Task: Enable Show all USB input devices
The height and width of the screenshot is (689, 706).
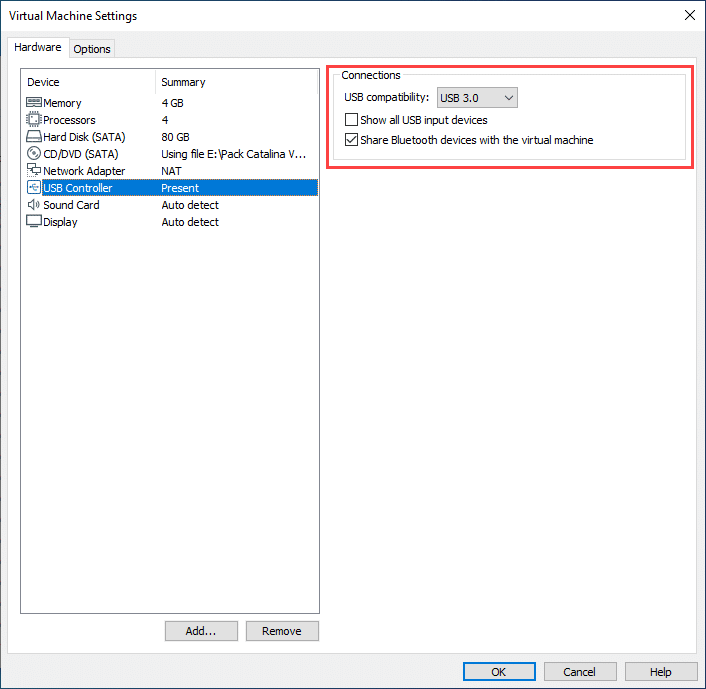Action: (351, 120)
